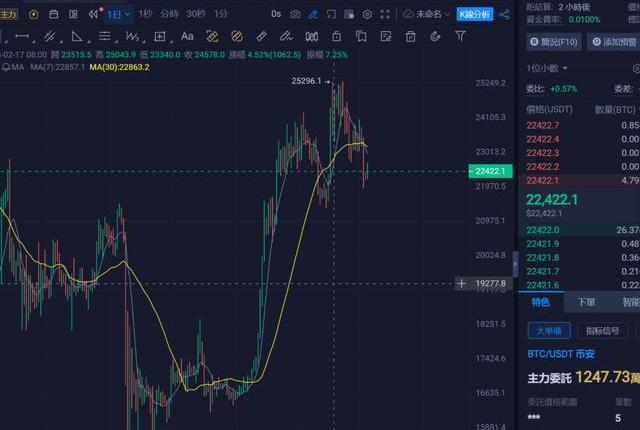
Task: Click the K線分析 button
Action: tap(474, 15)
